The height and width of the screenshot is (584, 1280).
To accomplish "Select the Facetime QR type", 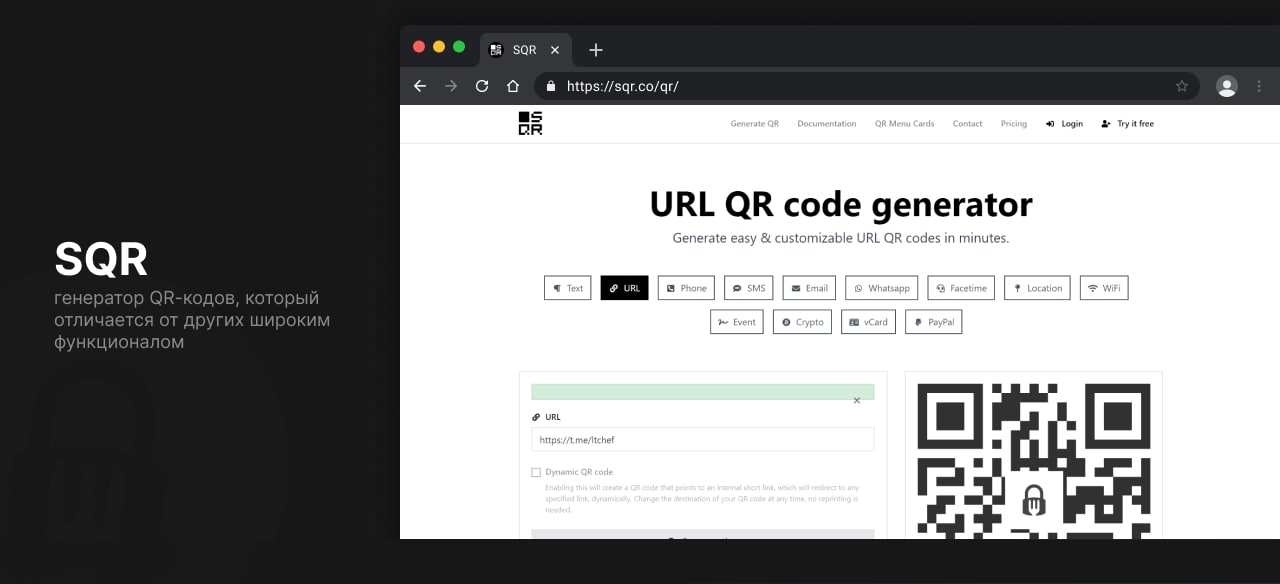I will coord(961,288).
